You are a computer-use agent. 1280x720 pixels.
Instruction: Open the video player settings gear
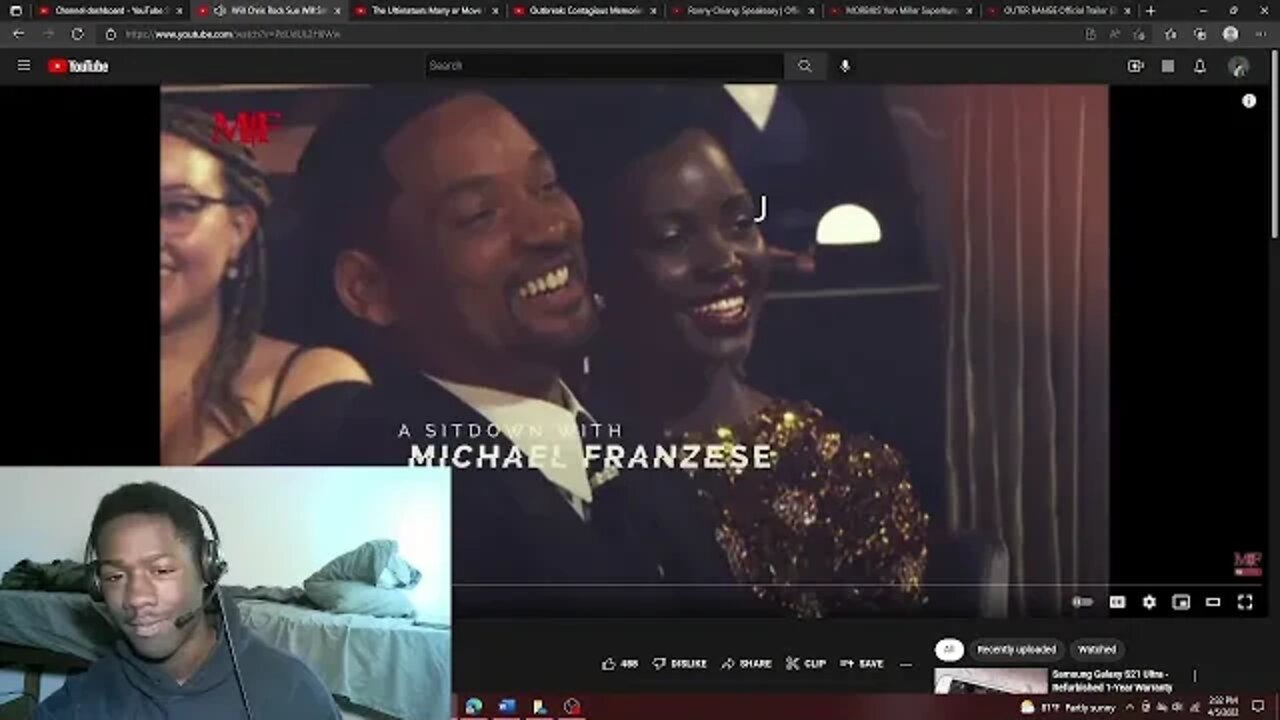tap(1149, 602)
